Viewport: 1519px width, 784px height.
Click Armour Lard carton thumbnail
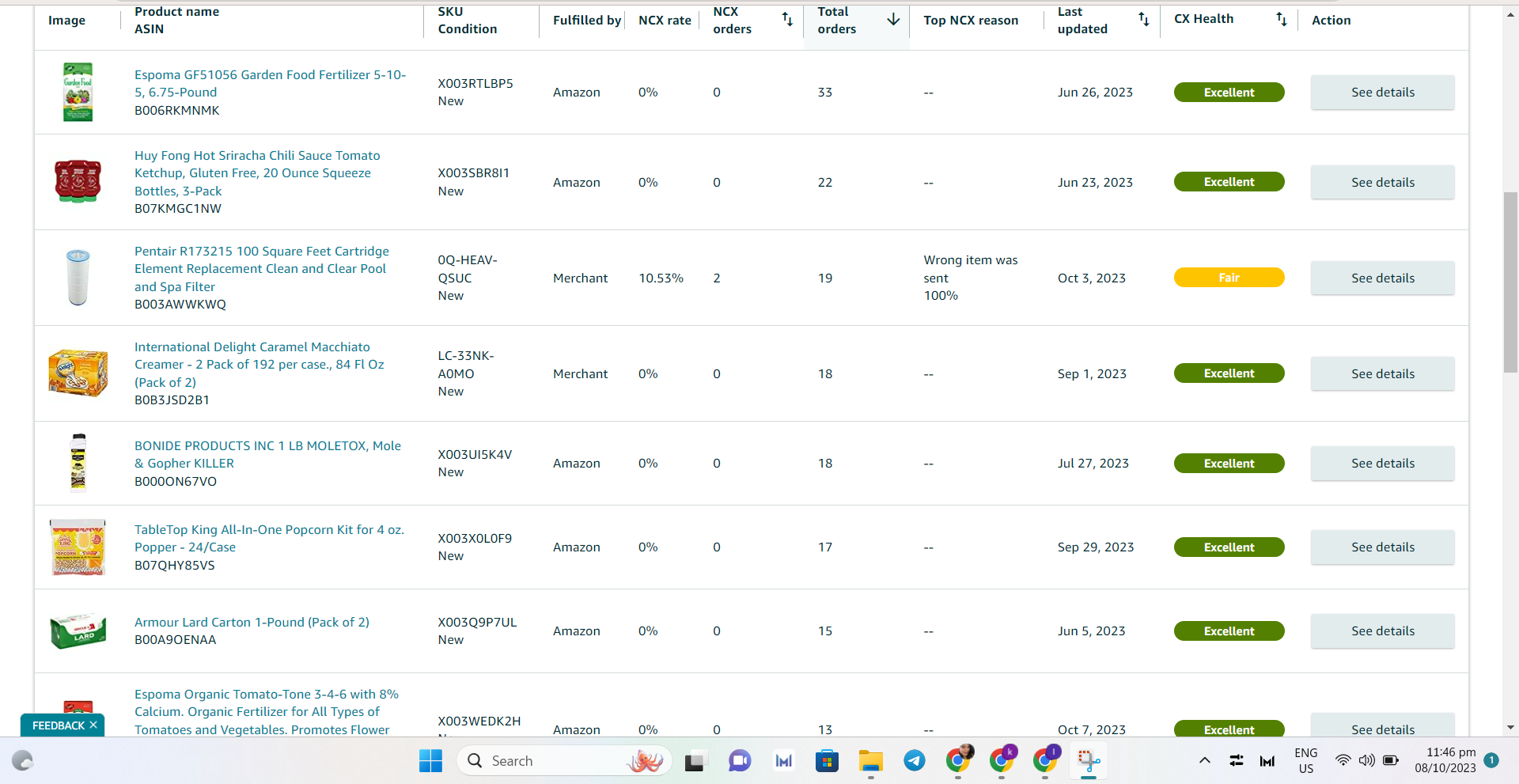[x=78, y=631]
